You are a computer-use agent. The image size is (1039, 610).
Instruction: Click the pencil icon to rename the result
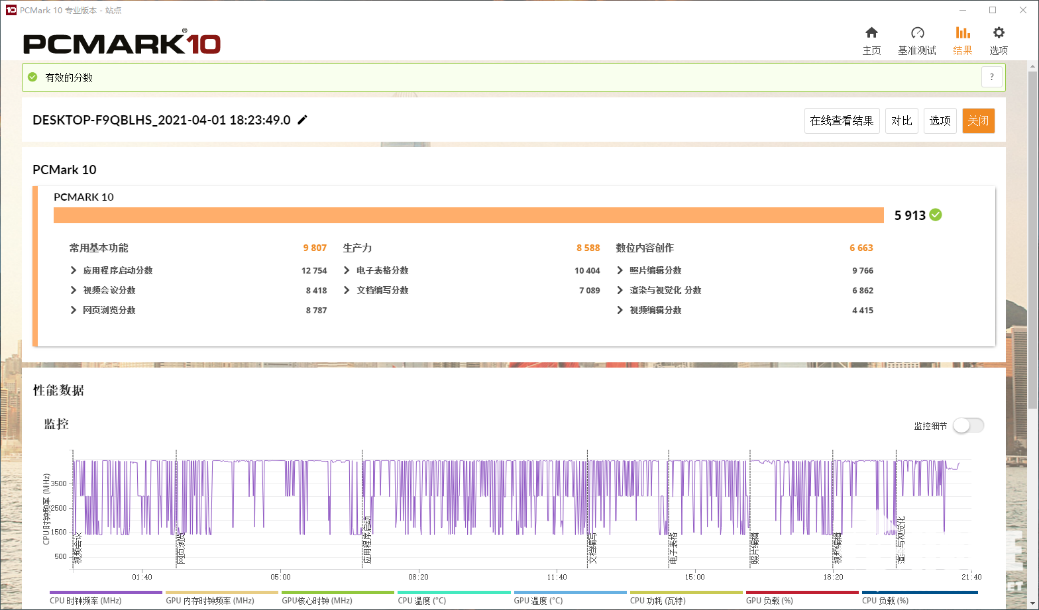tap(302, 120)
